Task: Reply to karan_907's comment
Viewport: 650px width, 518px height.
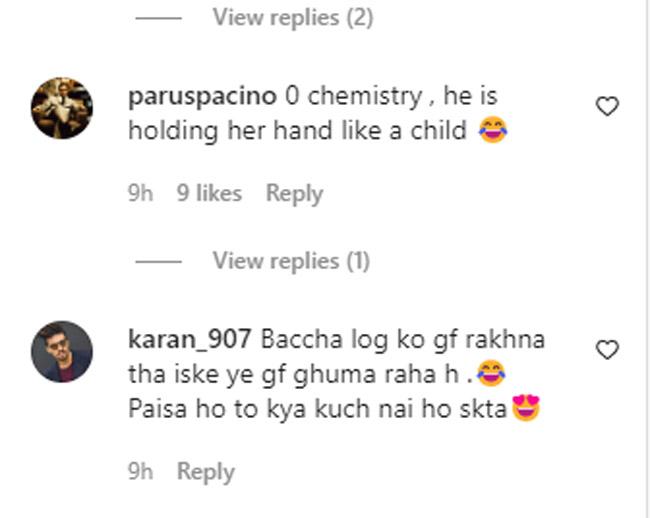Action: click(206, 472)
